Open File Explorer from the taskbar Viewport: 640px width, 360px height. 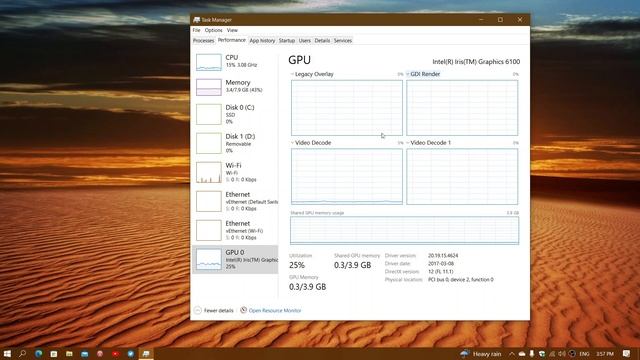click(69, 353)
